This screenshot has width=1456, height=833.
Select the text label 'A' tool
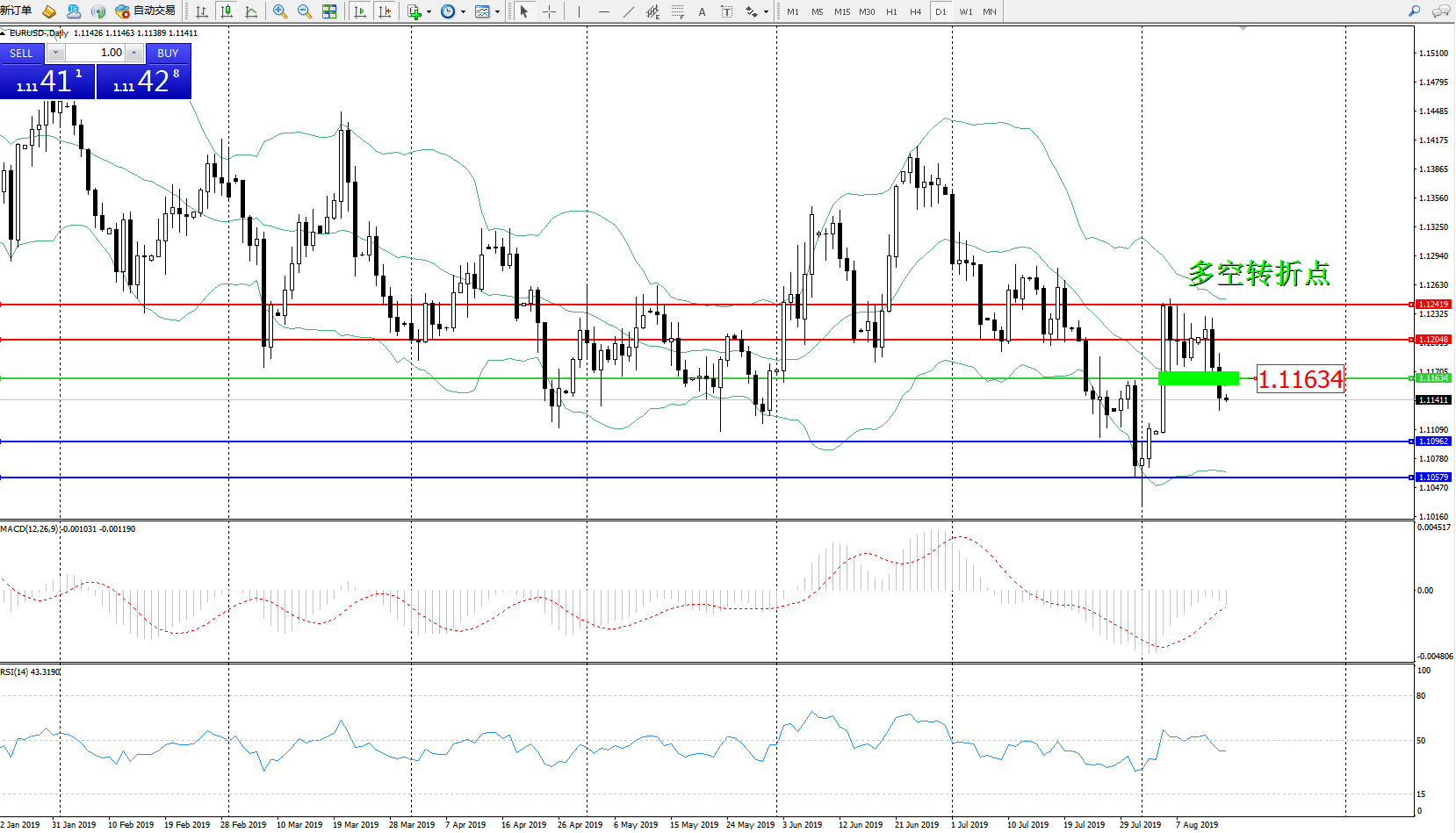click(x=702, y=11)
